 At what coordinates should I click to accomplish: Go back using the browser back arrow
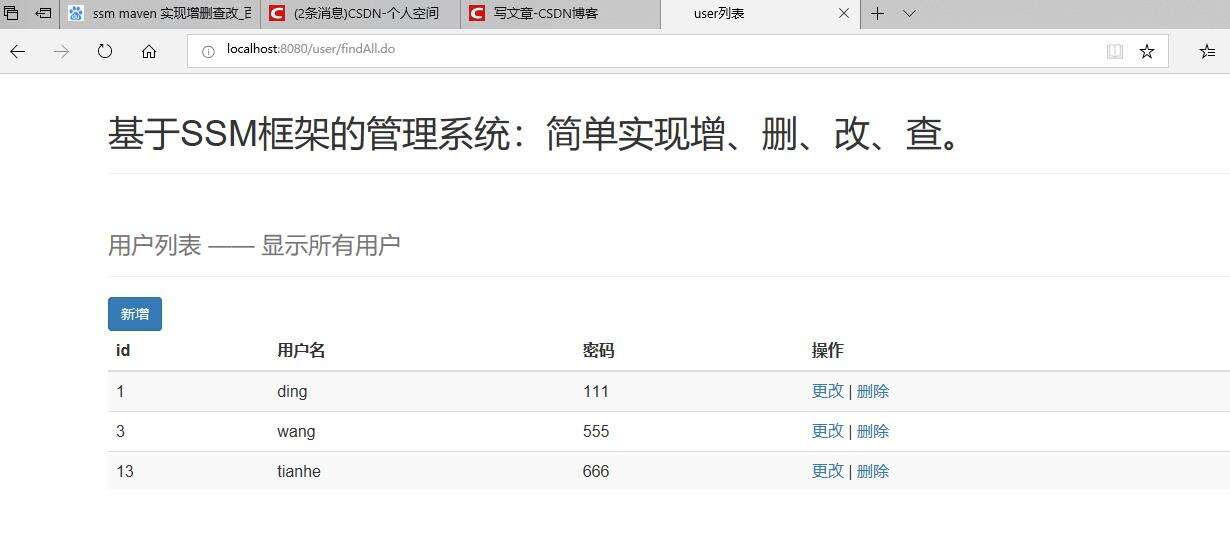pos(17,51)
